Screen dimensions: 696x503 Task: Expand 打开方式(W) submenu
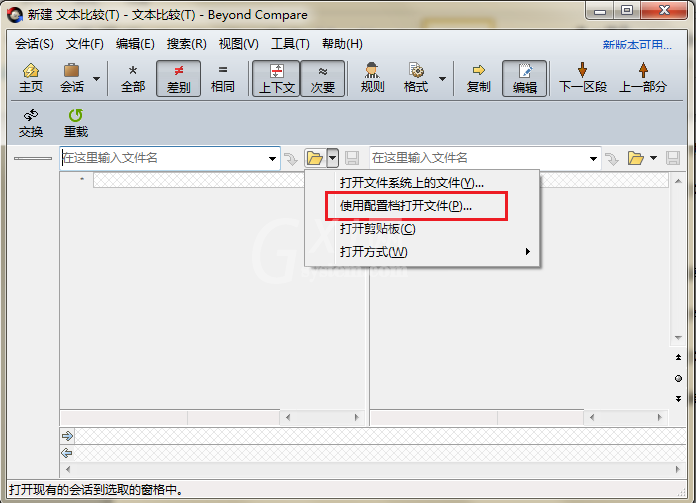pyautogui.click(x=423, y=252)
